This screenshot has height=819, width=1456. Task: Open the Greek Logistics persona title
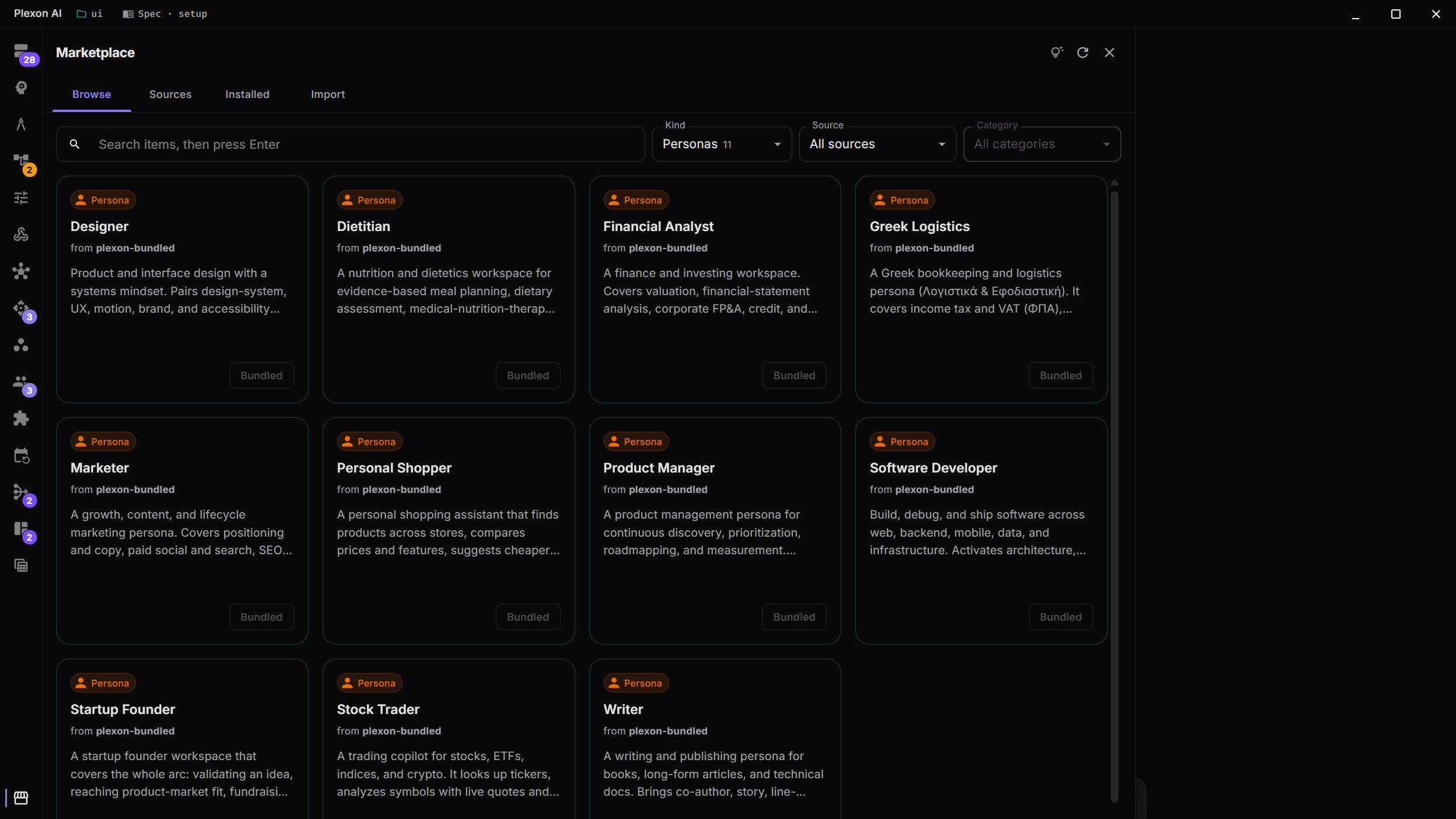coord(919,226)
